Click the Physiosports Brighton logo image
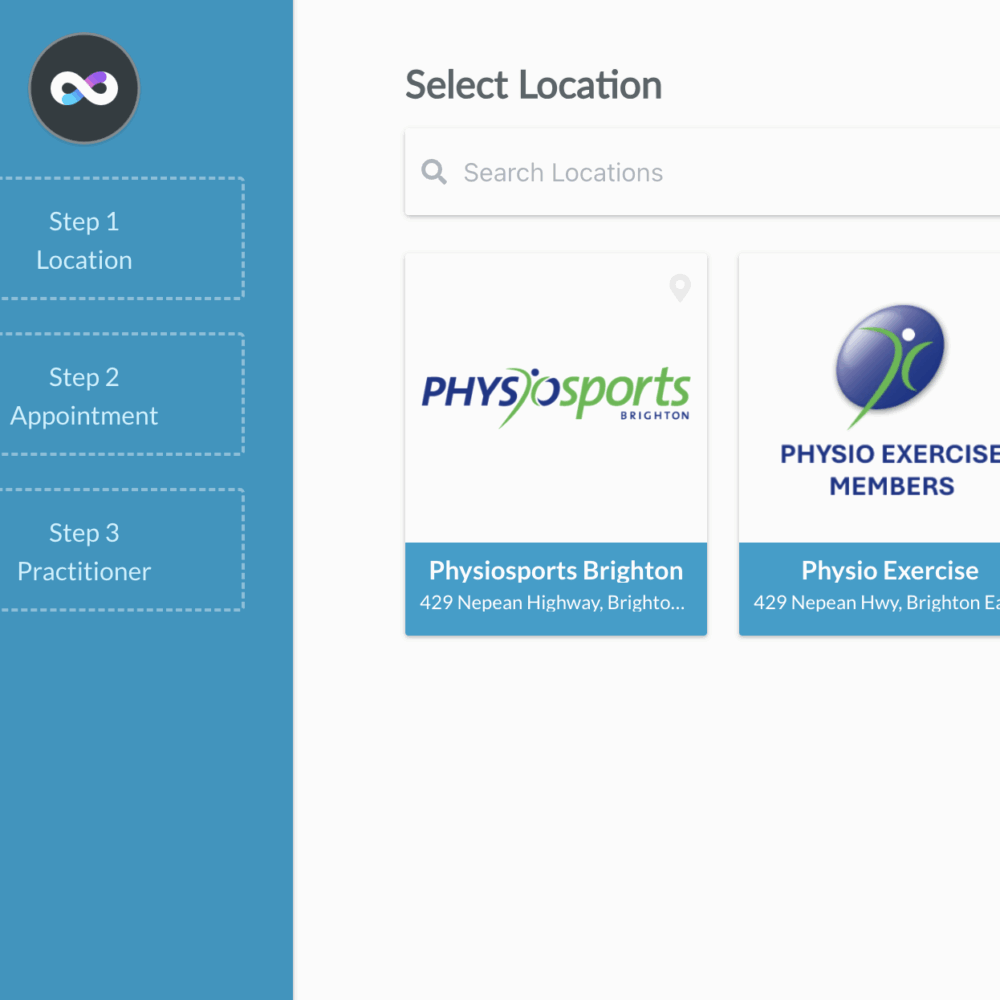 pyautogui.click(x=555, y=395)
